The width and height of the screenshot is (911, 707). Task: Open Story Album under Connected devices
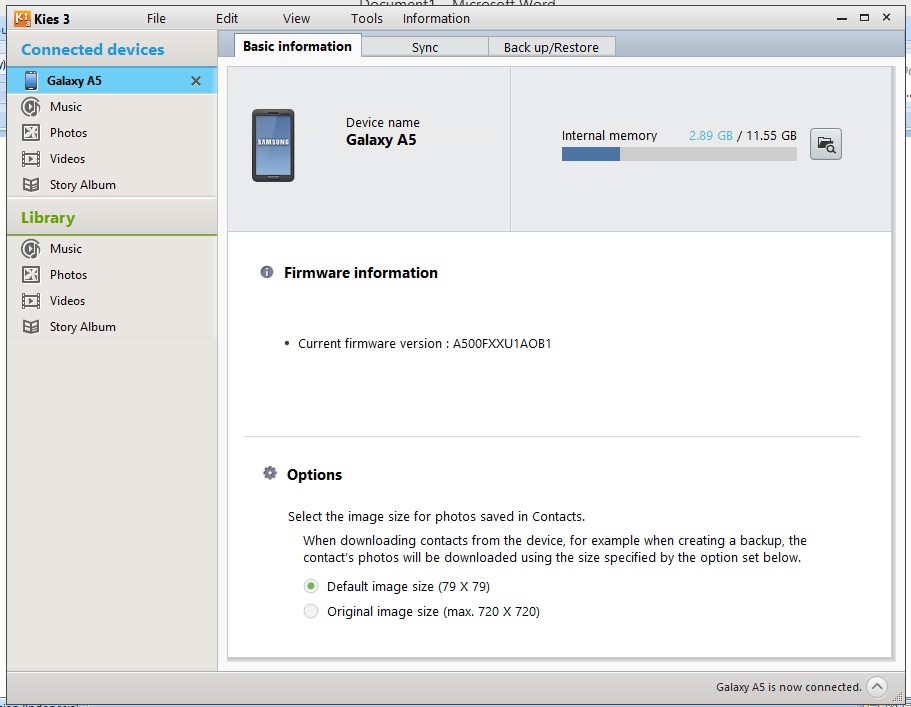click(82, 184)
